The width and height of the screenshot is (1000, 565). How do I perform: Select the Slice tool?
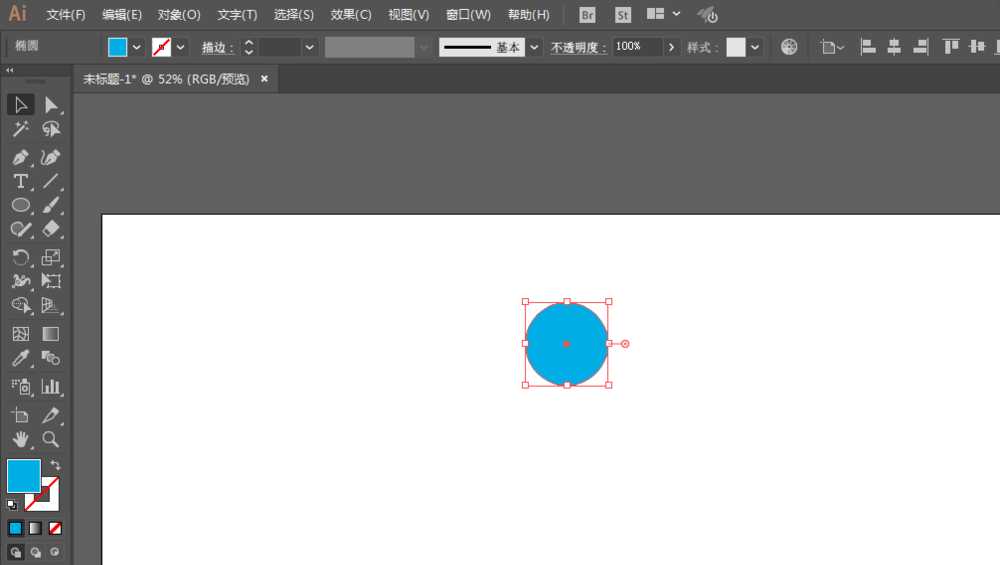[x=51, y=415]
